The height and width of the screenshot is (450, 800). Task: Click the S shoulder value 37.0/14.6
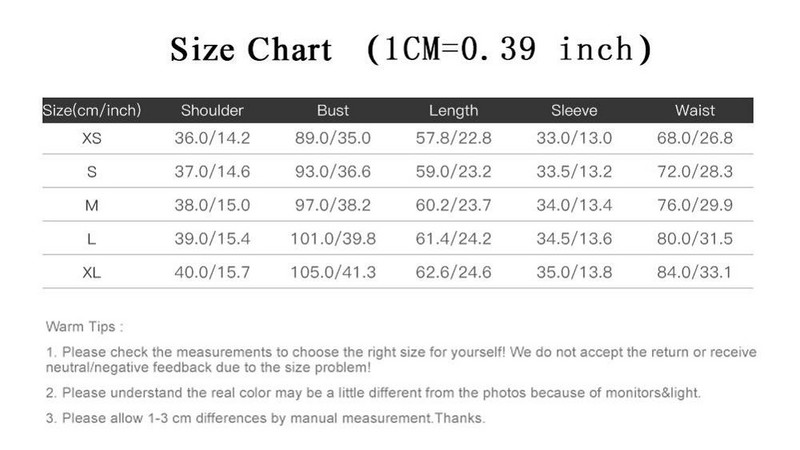pyautogui.click(x=212, y=172)
